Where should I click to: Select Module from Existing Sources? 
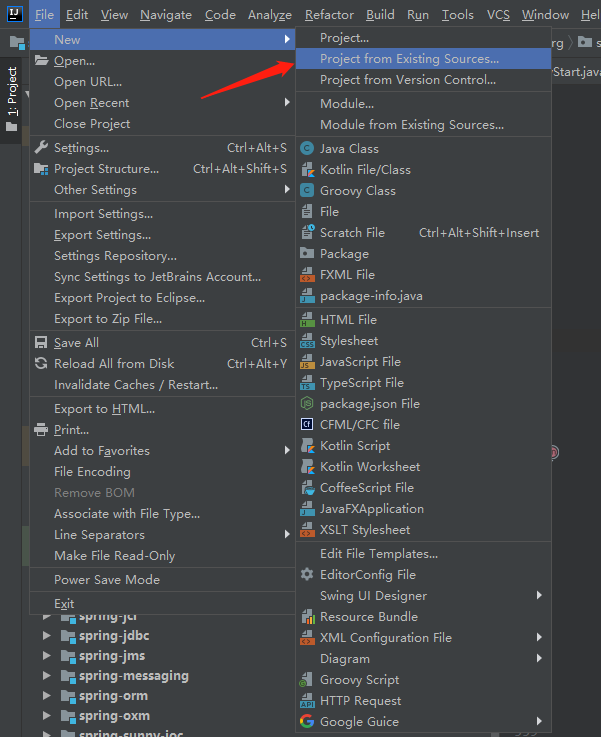(423, 125)
